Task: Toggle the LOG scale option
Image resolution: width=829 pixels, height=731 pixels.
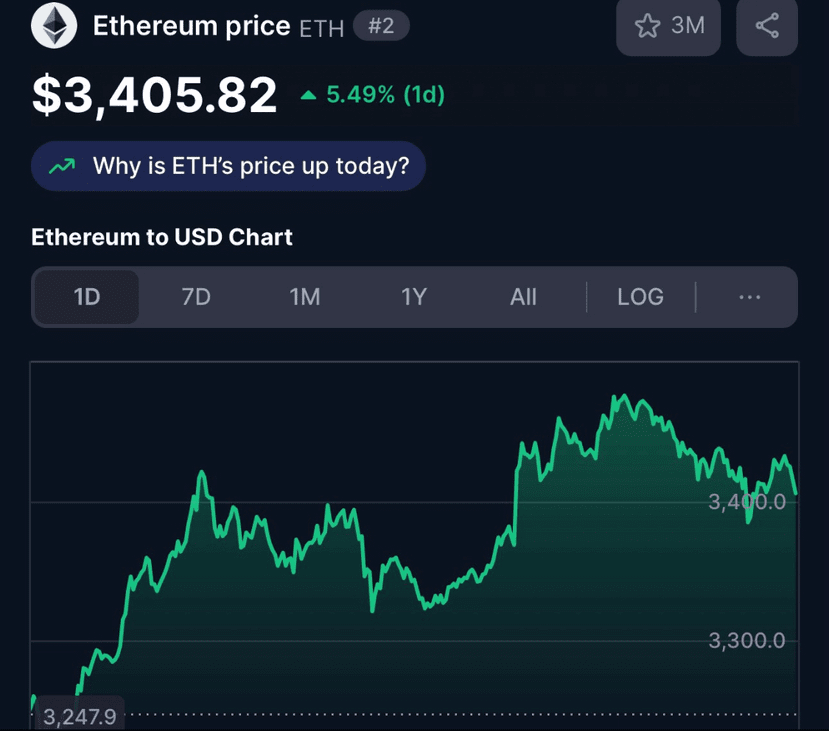Action: (x=640, y=297)
